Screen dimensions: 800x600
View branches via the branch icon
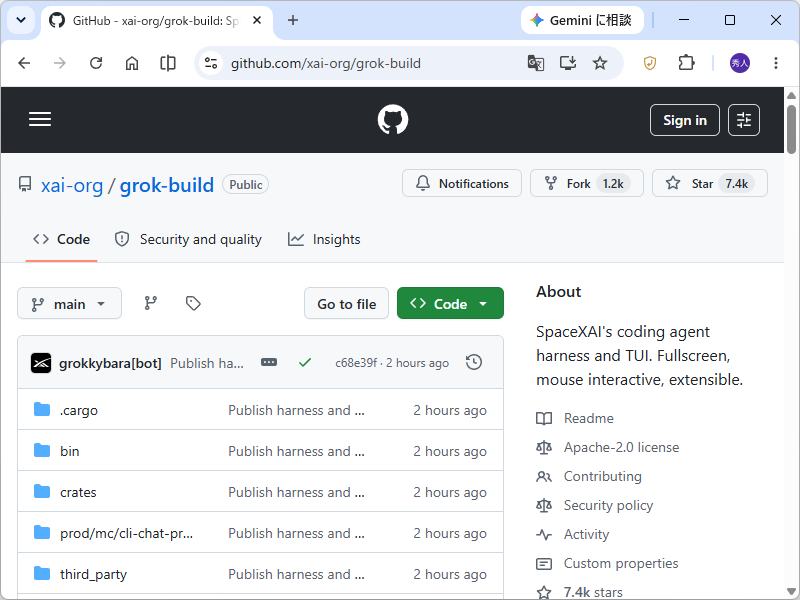pos(151,303)
